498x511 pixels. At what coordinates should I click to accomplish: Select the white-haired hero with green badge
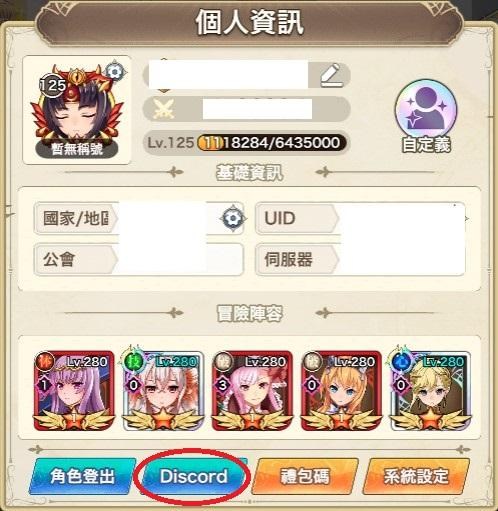pyautogui.click(x=163, y=390)
